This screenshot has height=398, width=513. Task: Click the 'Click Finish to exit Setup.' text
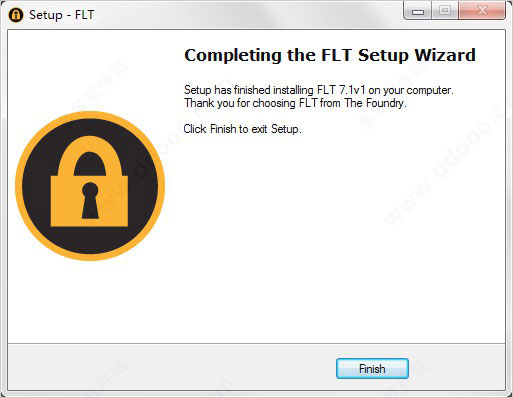click(x=242, y=129)
